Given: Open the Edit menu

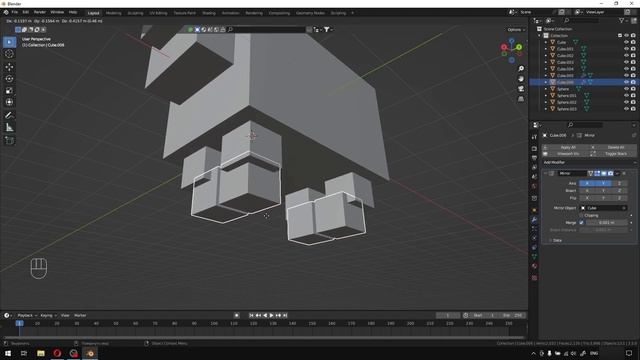Looking at the screenshot, I should coord(26,12).
